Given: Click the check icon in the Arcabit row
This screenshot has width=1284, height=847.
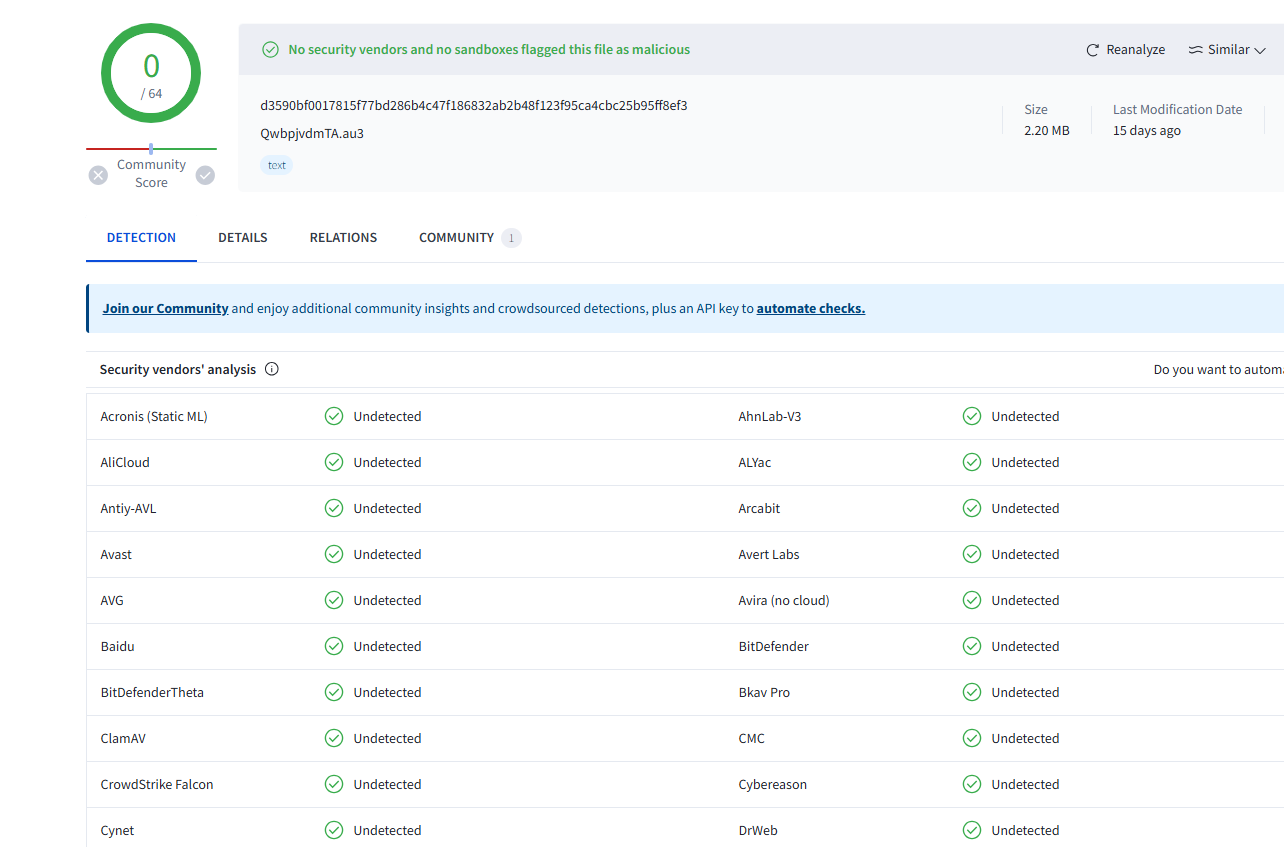Looking at the screenshot, I should tap(972, 508).
